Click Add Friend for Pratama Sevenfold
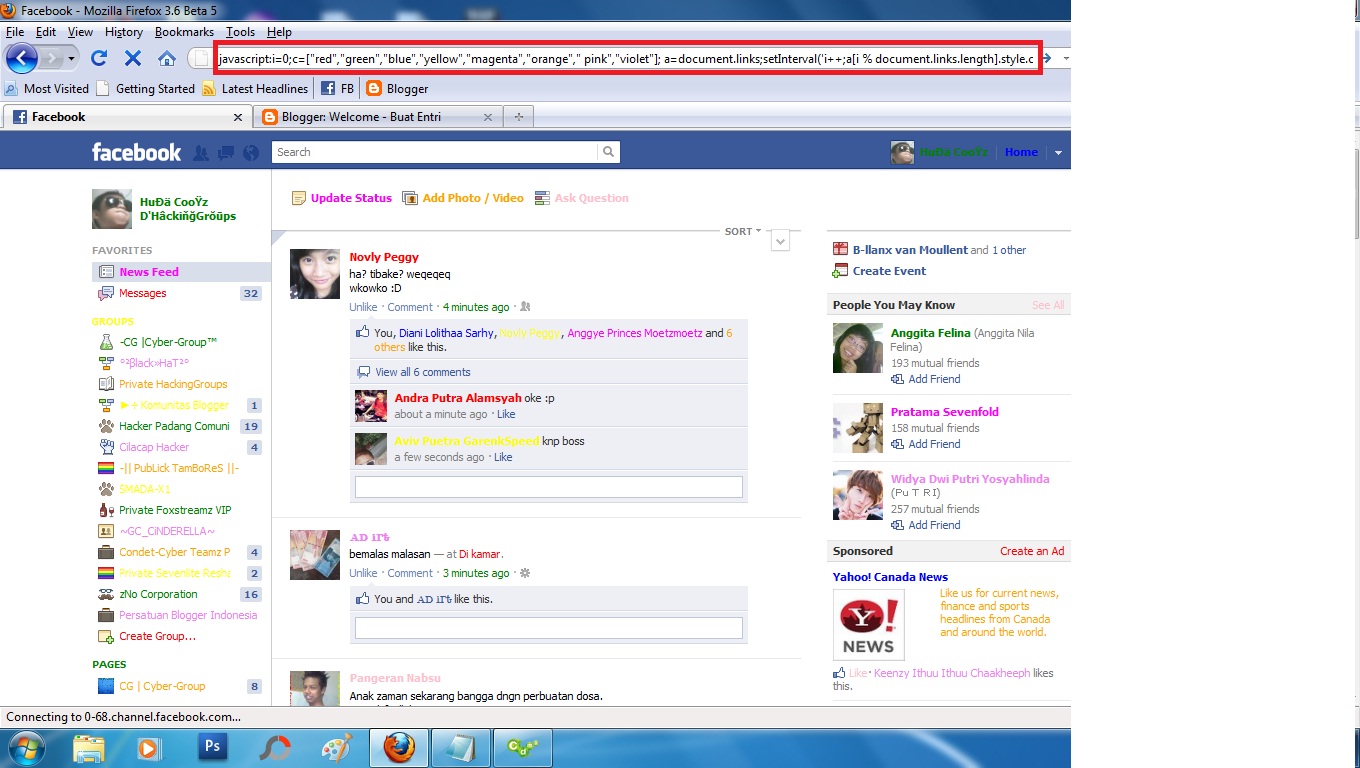Image resolution: width=1360 pixels, height=768 pixels. tap(934, 444)
